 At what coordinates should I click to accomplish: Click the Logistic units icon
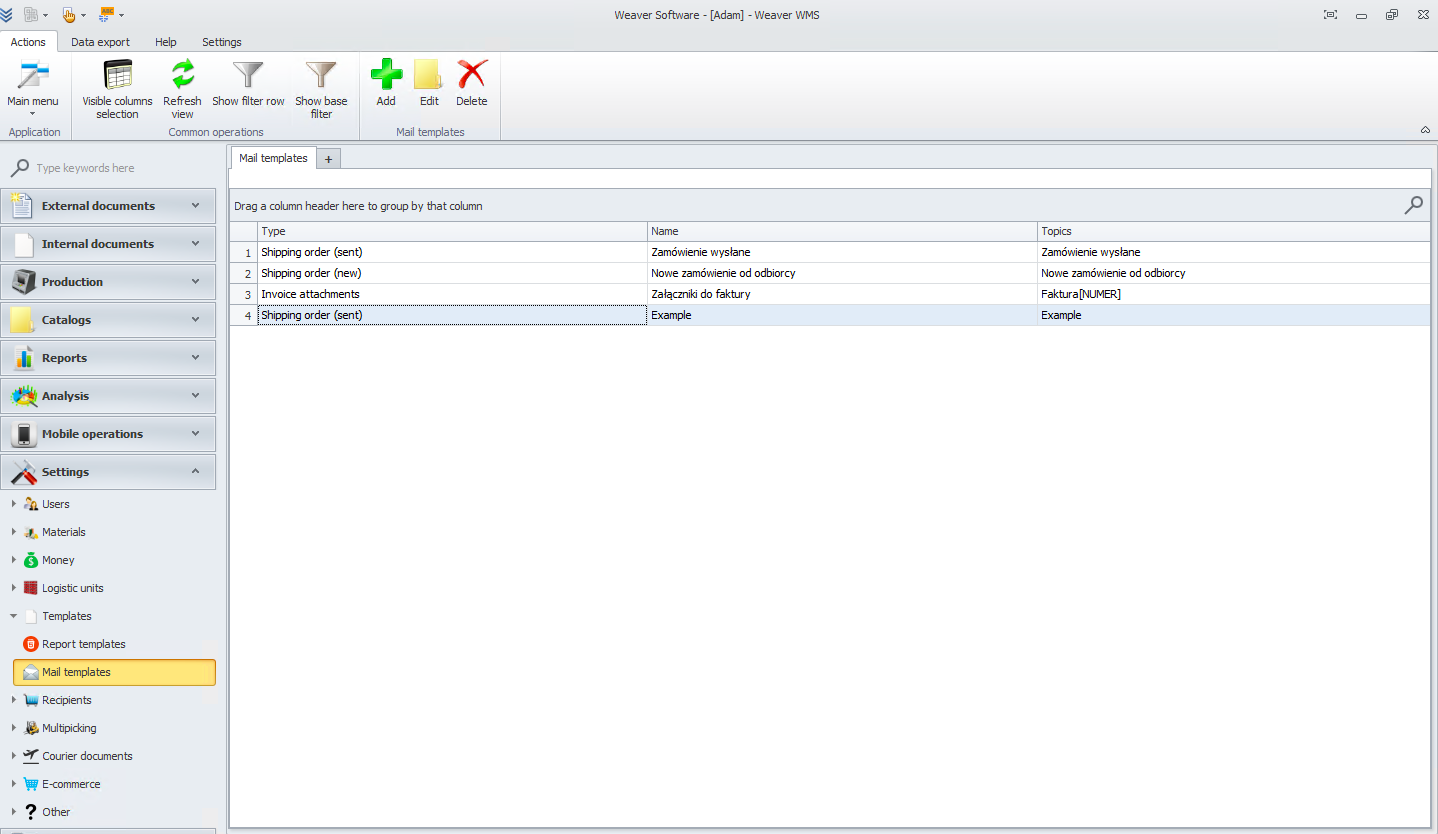[31, 588]
